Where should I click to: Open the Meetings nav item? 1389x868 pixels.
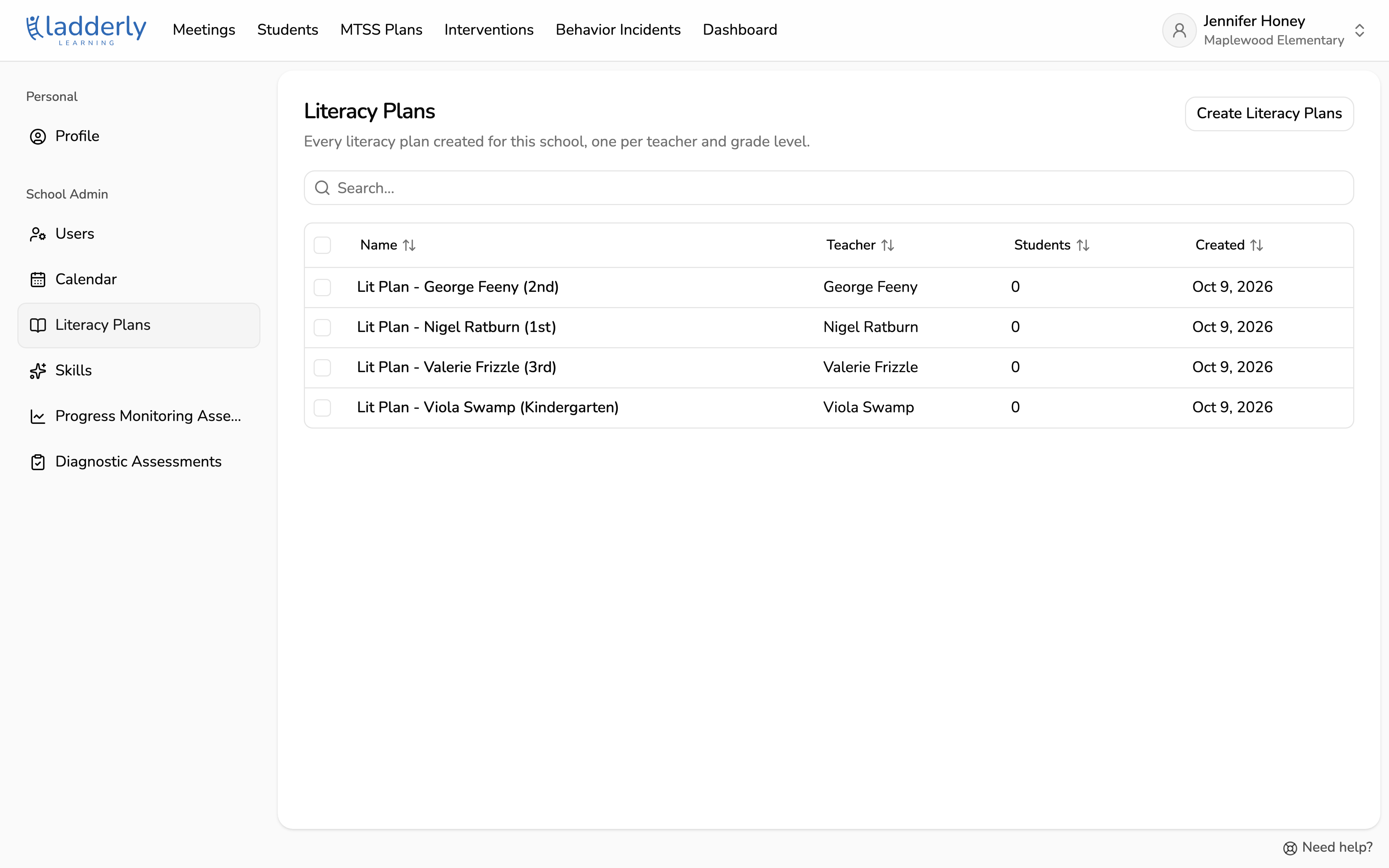(x=204, y=30)
